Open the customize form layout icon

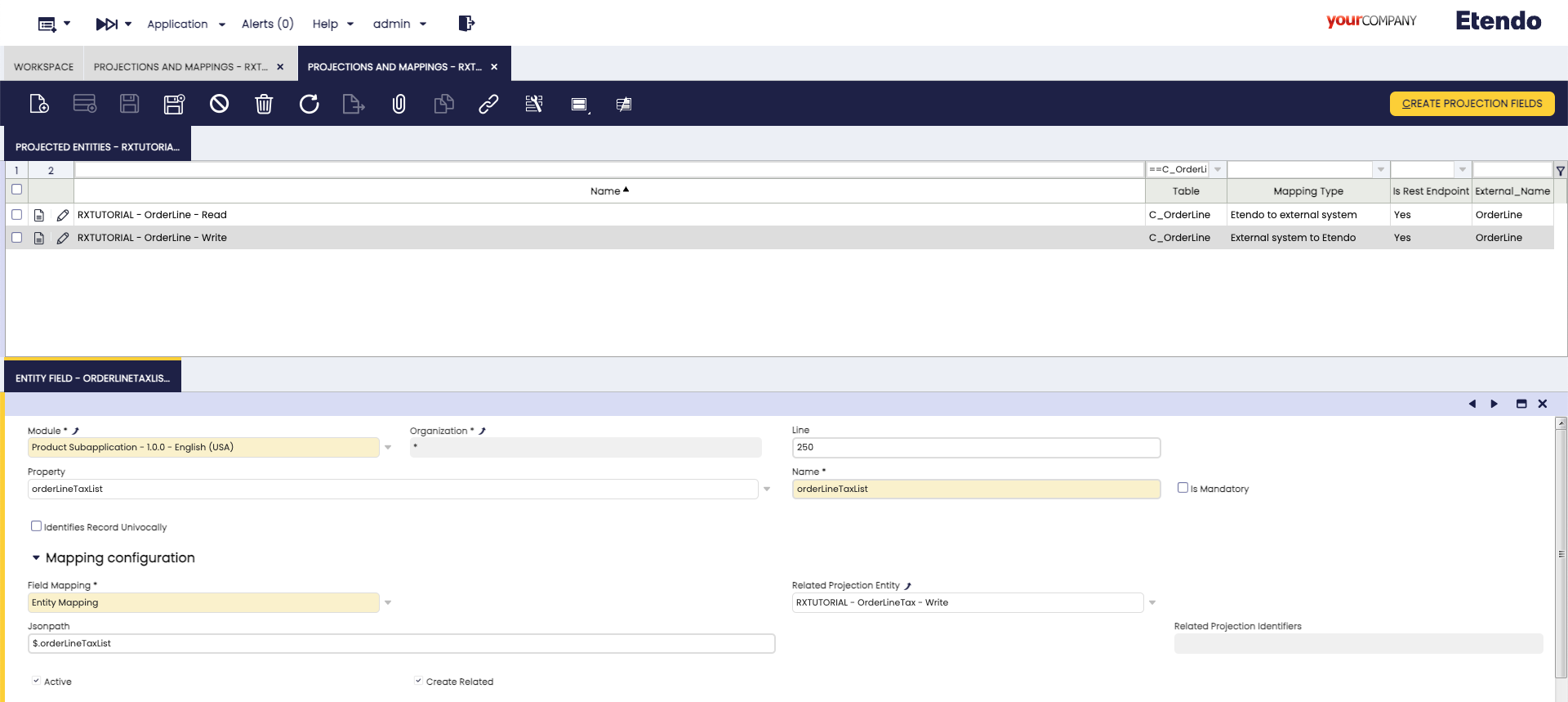(624, 105)
